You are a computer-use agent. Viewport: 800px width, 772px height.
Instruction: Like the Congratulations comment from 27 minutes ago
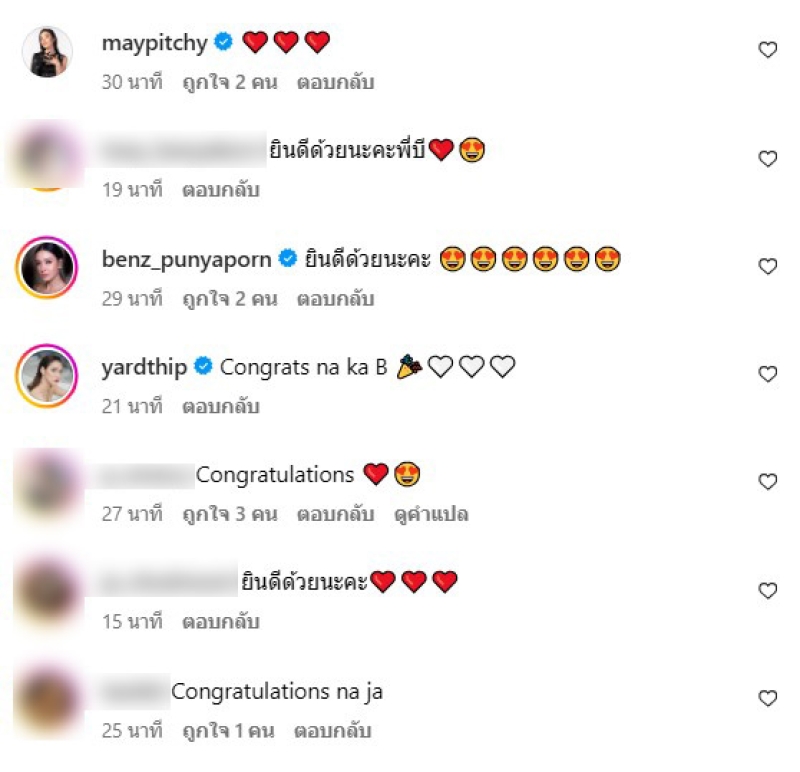(x=767, y=482)
